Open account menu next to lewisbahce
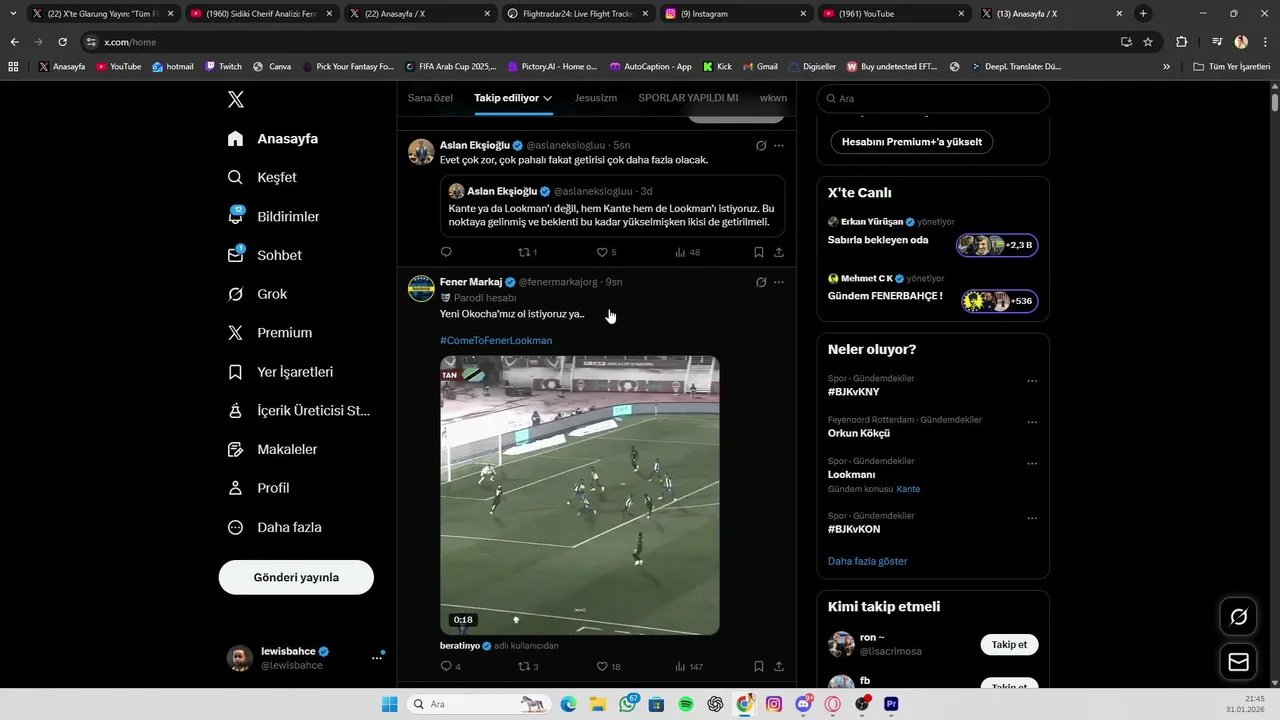The image size is (1280, 720). [x=377, y=657]
